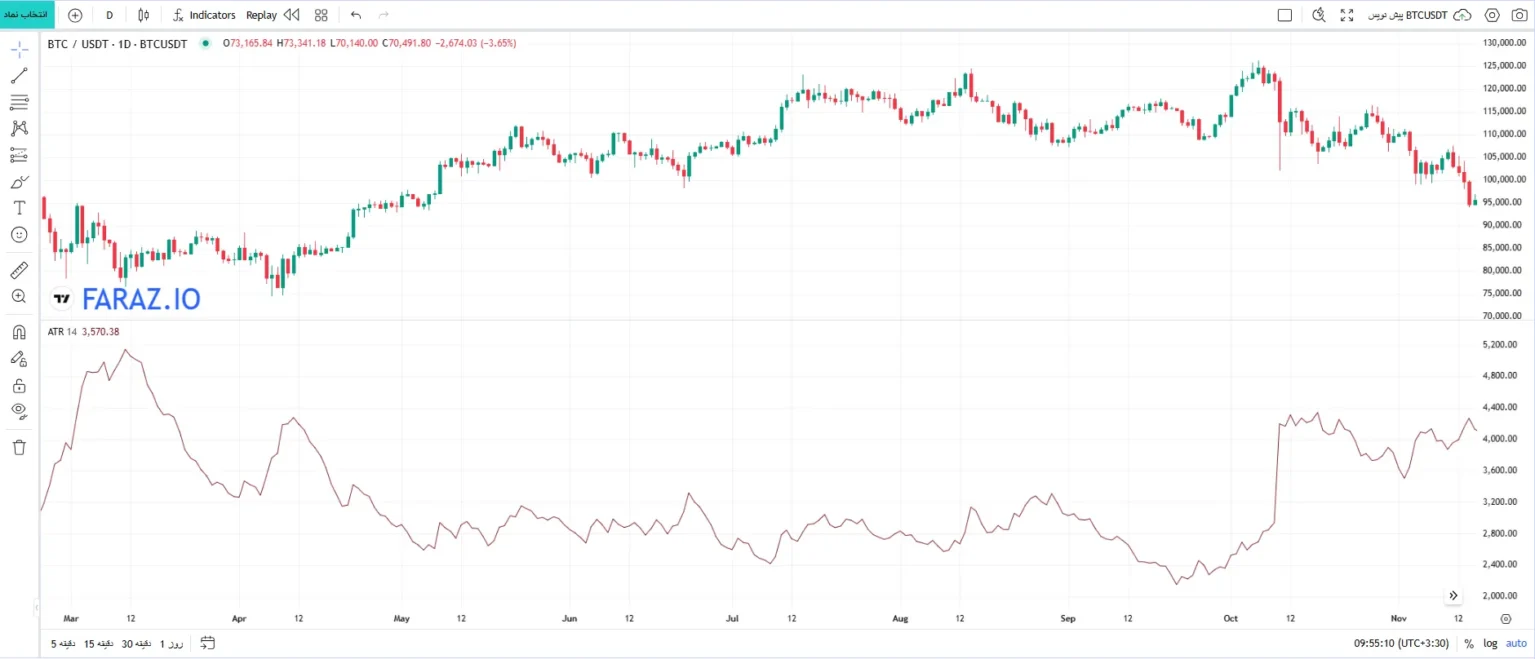Open the D timeframe interval dropdown
Viewport: 1535px width, 659px height.
(109, 15)
